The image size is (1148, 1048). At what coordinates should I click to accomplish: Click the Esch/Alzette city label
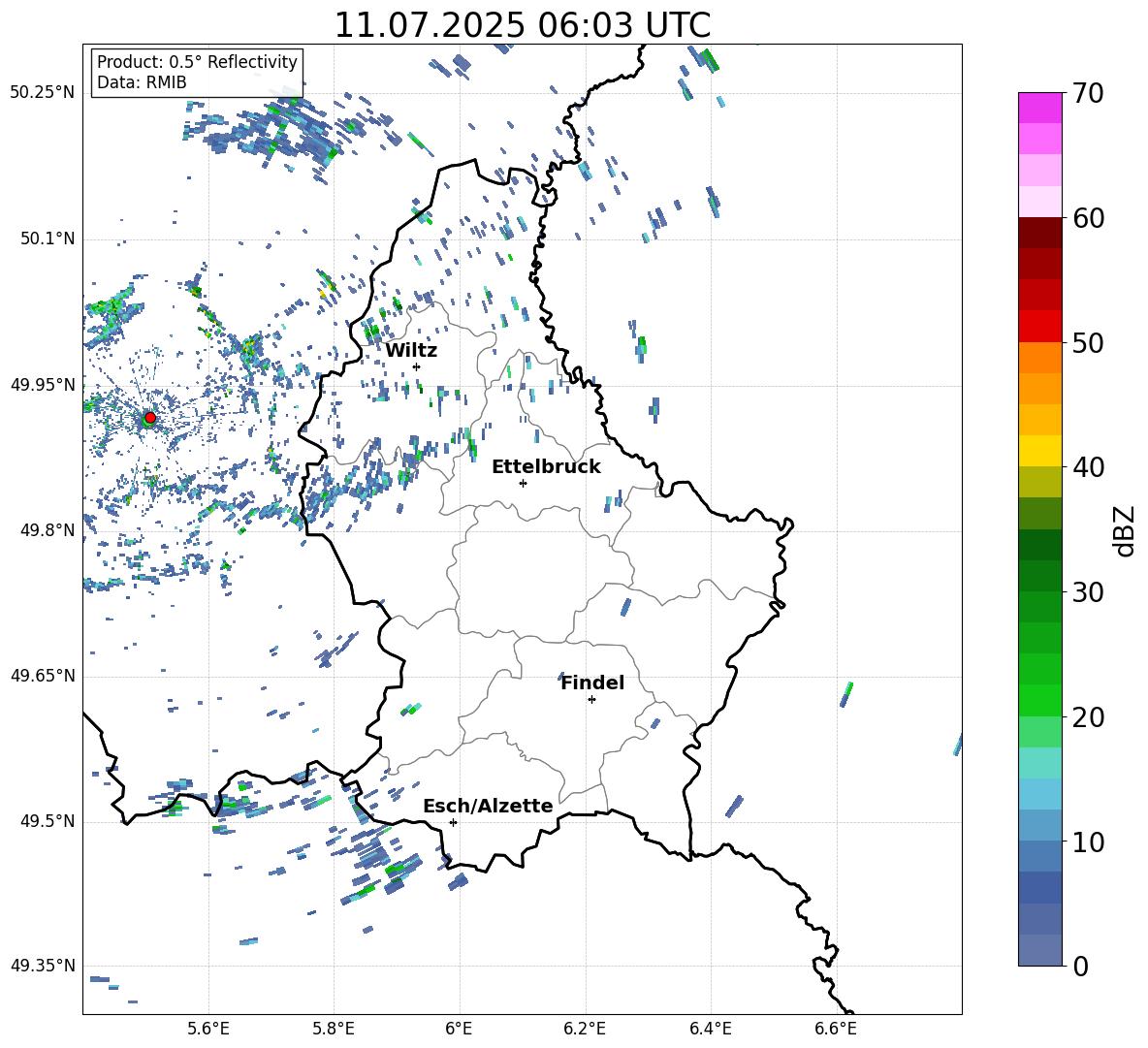pyautogui.click(x=488, y=806)
